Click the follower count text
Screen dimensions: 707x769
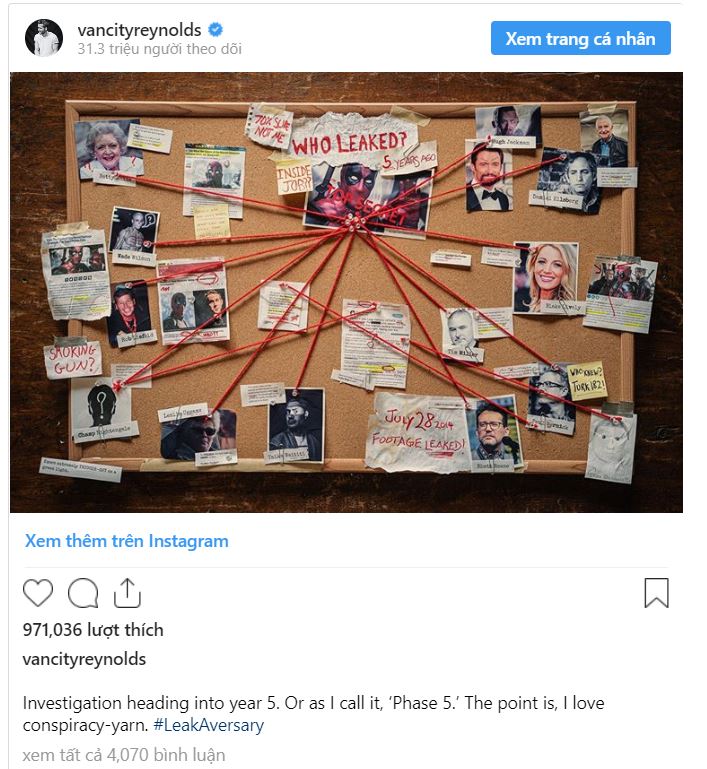[x=159, y=49]
